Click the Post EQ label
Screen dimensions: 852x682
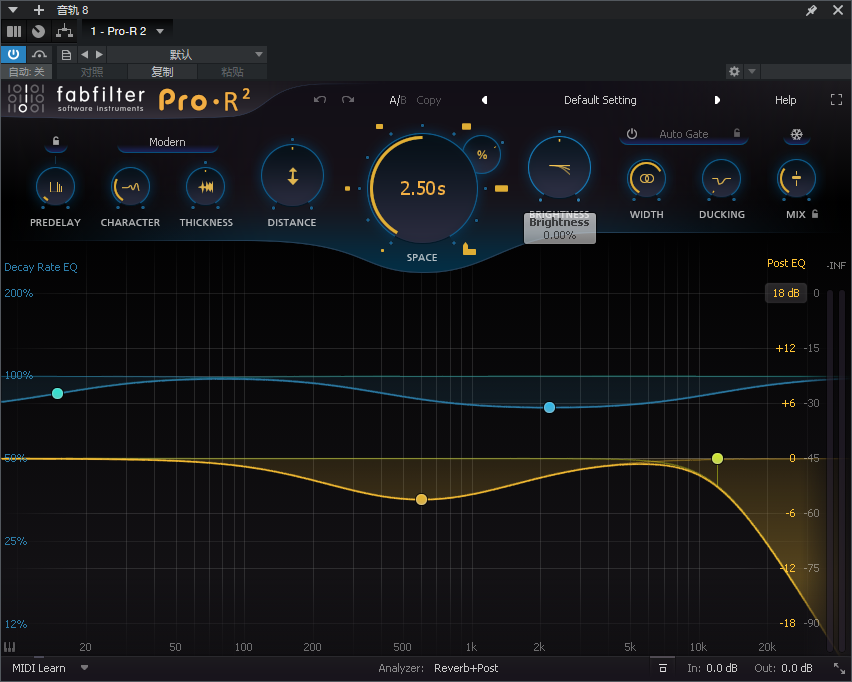tap(786, 263)
